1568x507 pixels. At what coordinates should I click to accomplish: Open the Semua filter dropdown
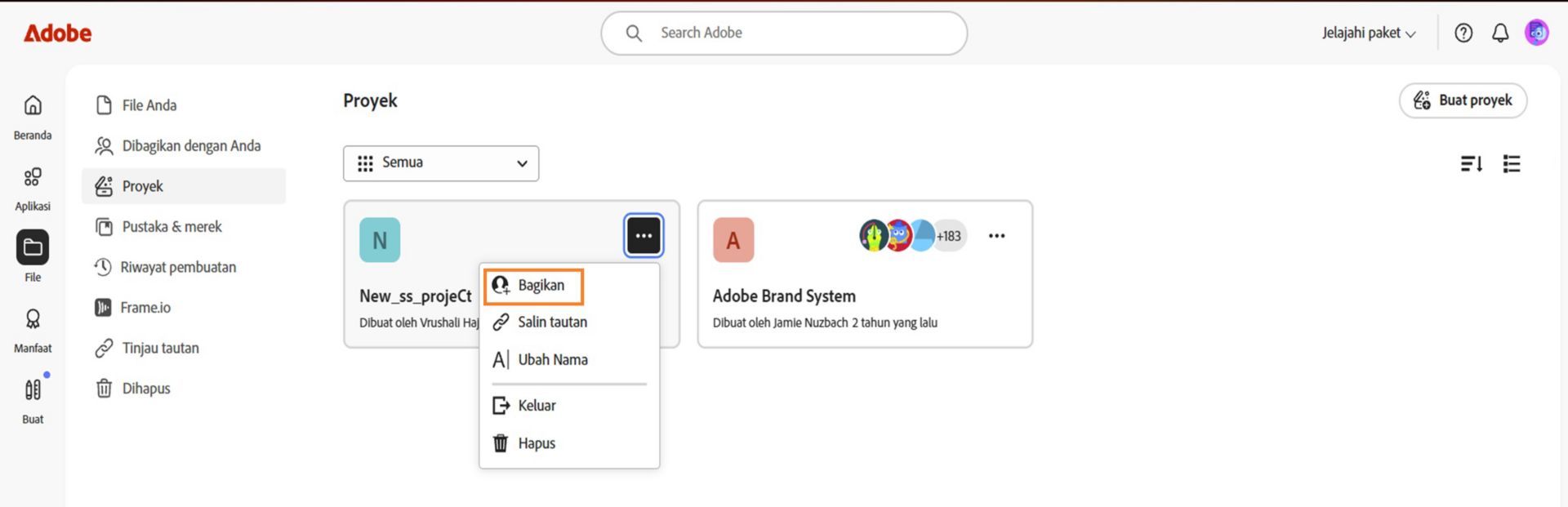[441, 163]
